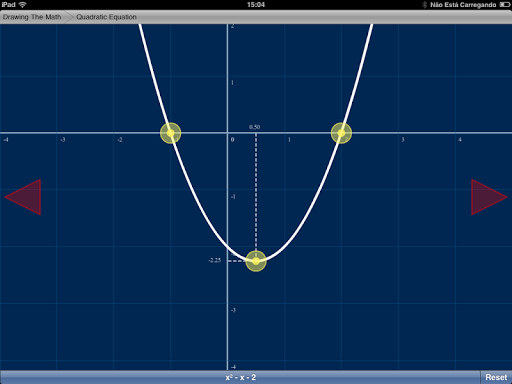Tap the x-axis label 4

click(x=460, y=140)
